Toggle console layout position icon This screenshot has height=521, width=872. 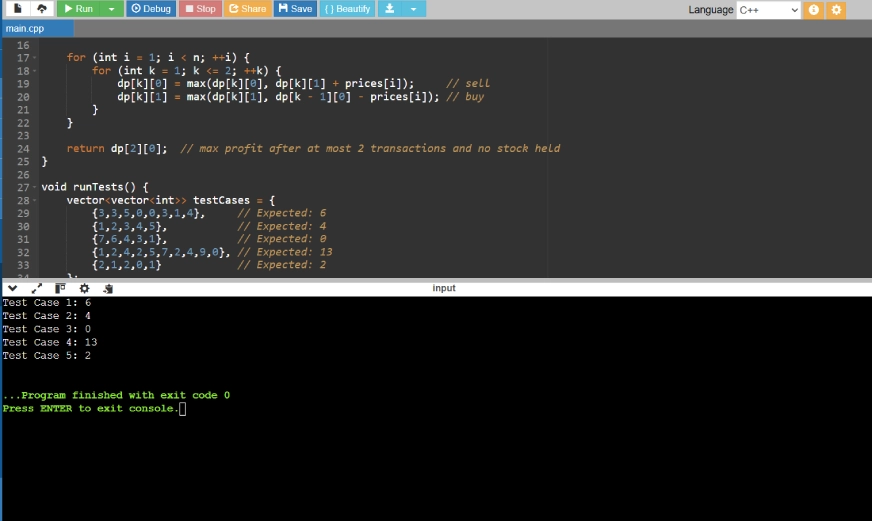coord(60,288)
